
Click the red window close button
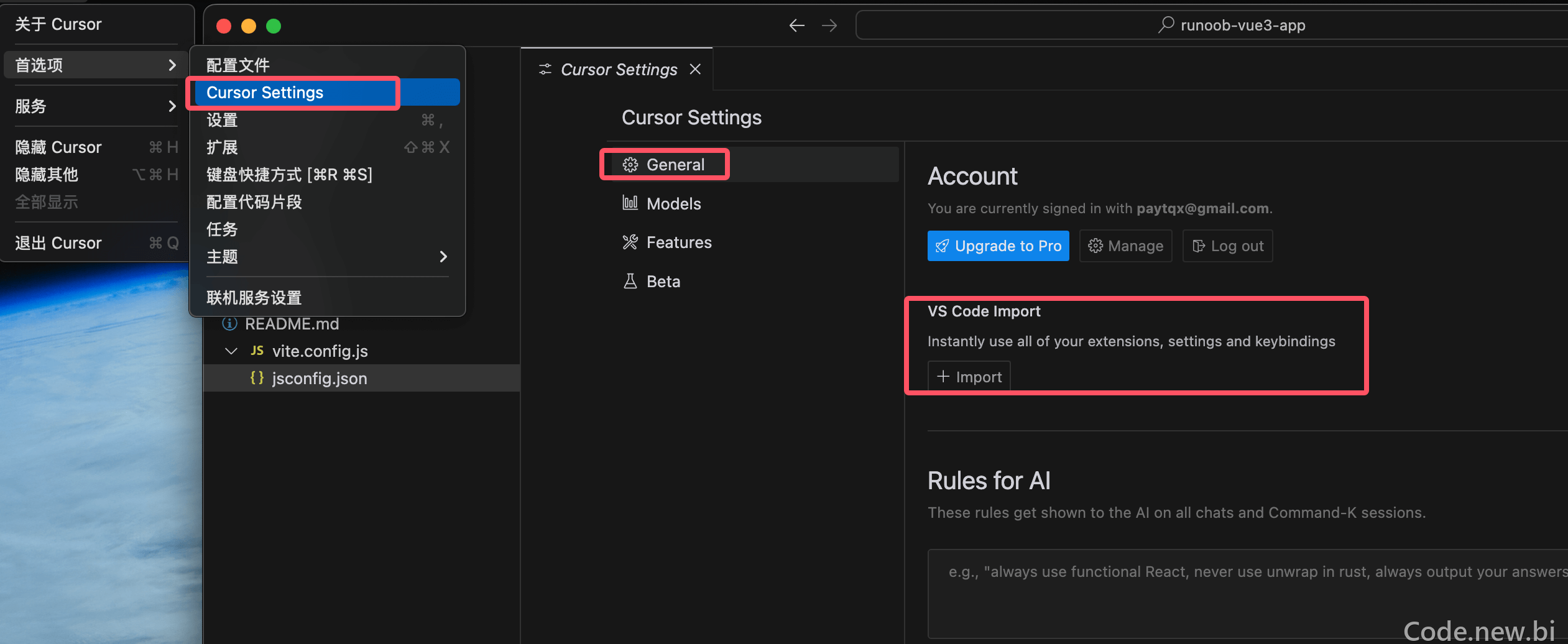(x=224, y=26)
